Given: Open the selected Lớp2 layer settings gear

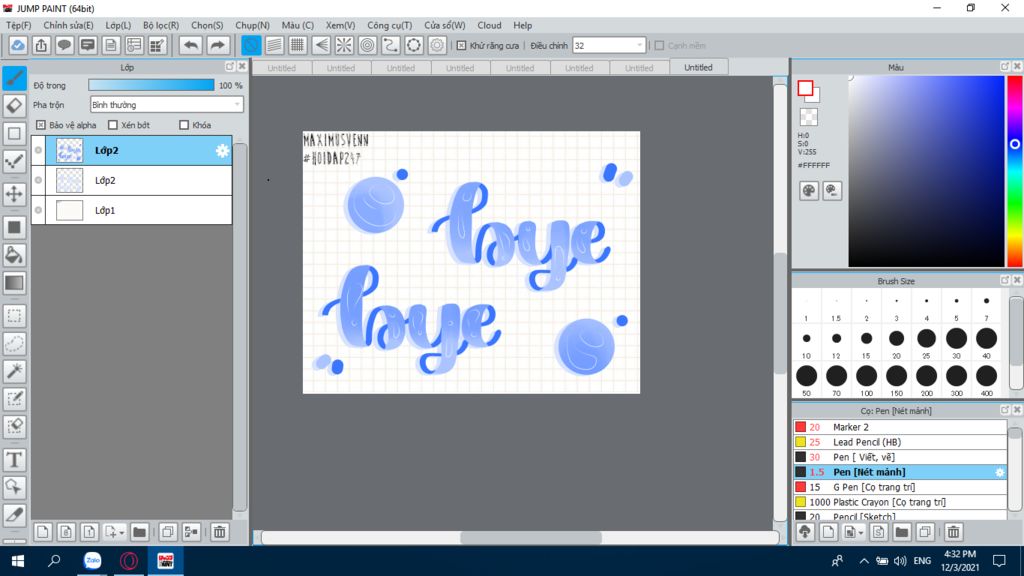Looking at the screenshot, I should tap(222, 151).
